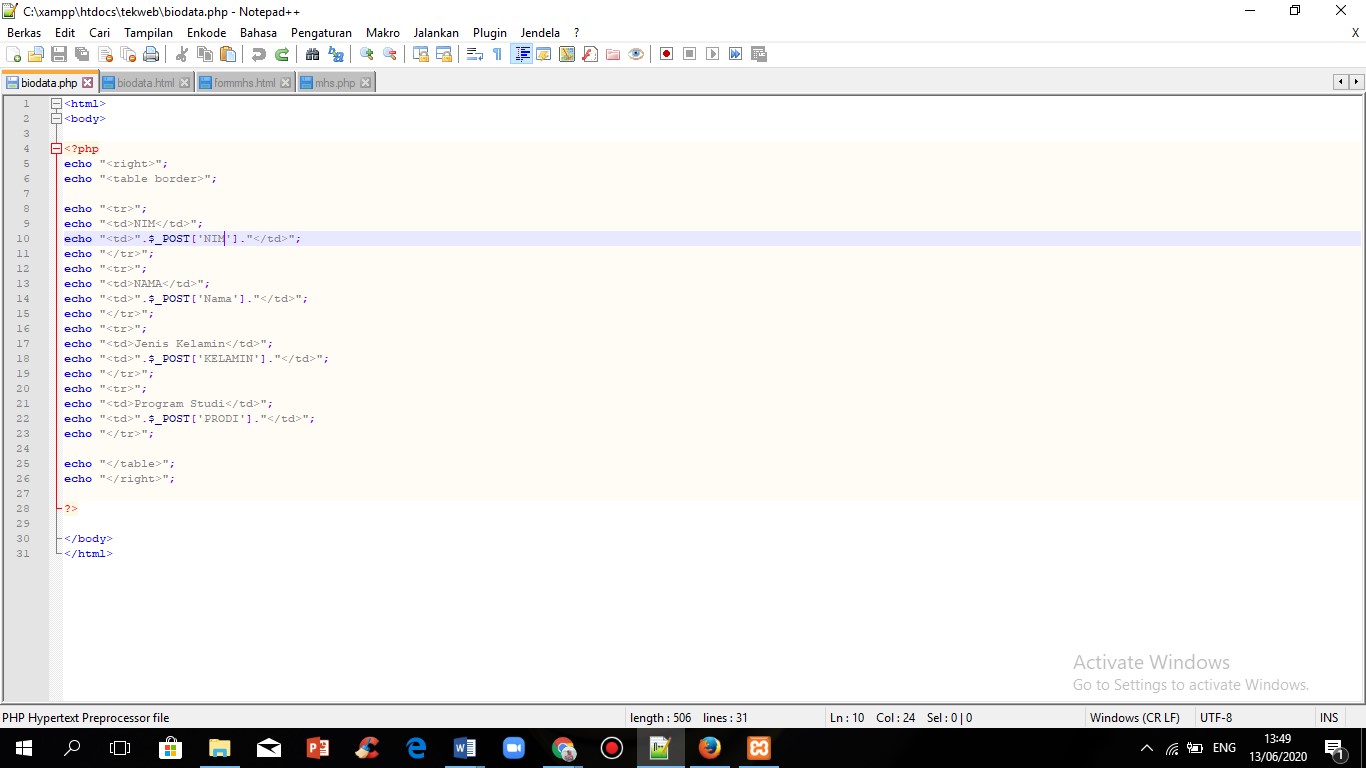The width and height of the screenshot is (1366, 768).
Task: Click the Stop macro recording icon
Action: [689, 54]
